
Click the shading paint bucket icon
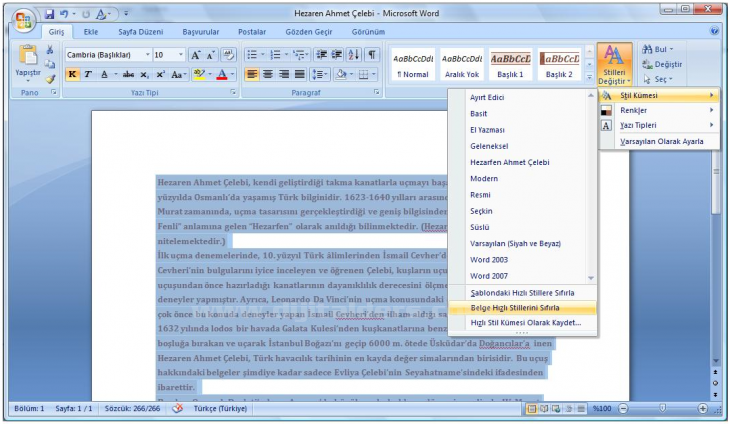point(341,74)
